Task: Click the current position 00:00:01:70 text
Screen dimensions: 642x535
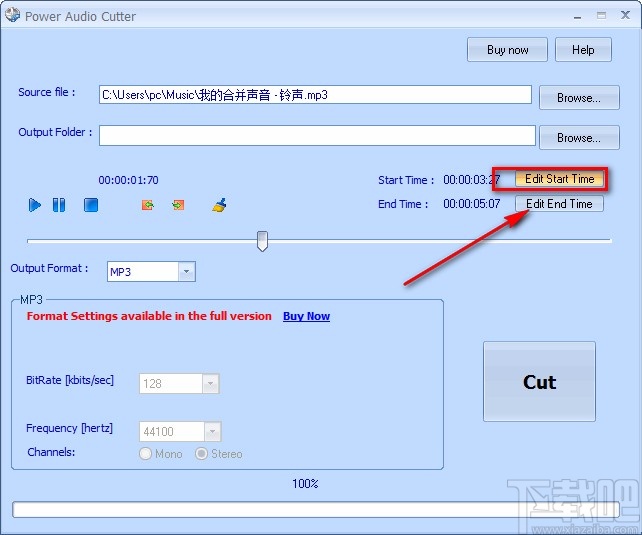Action: coord(129,180)
